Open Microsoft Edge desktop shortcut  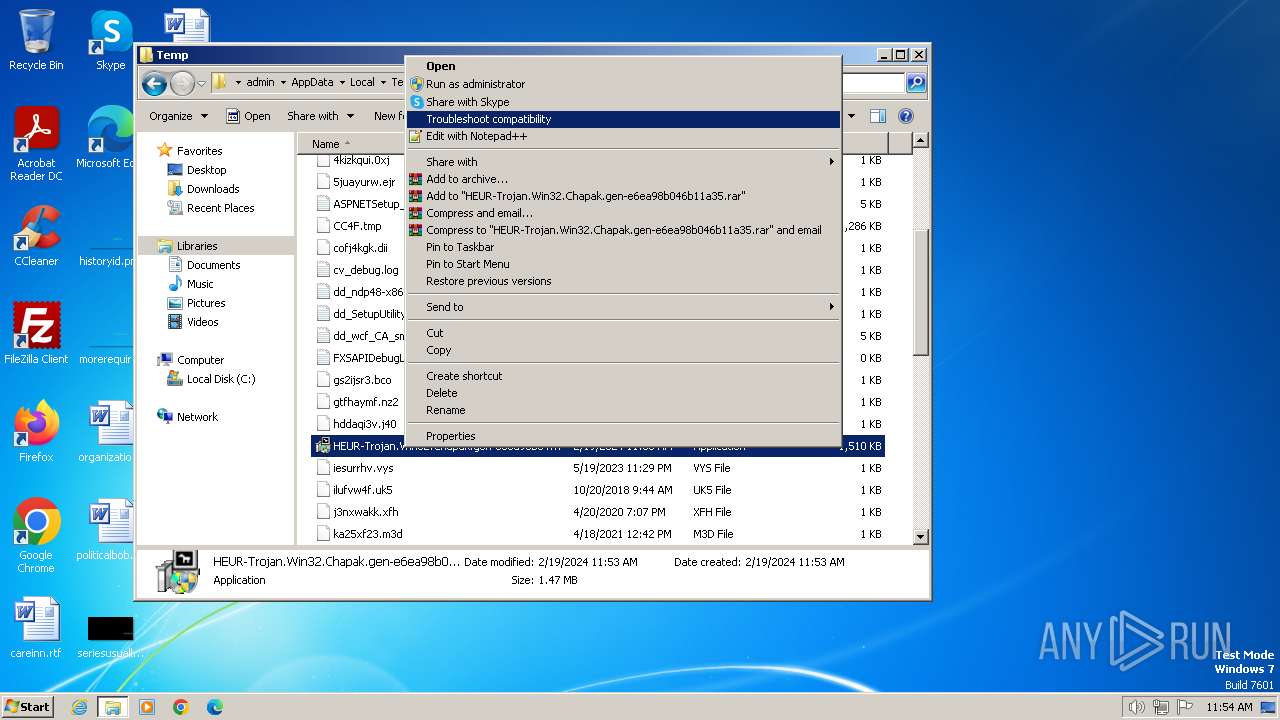click(111, 137)
